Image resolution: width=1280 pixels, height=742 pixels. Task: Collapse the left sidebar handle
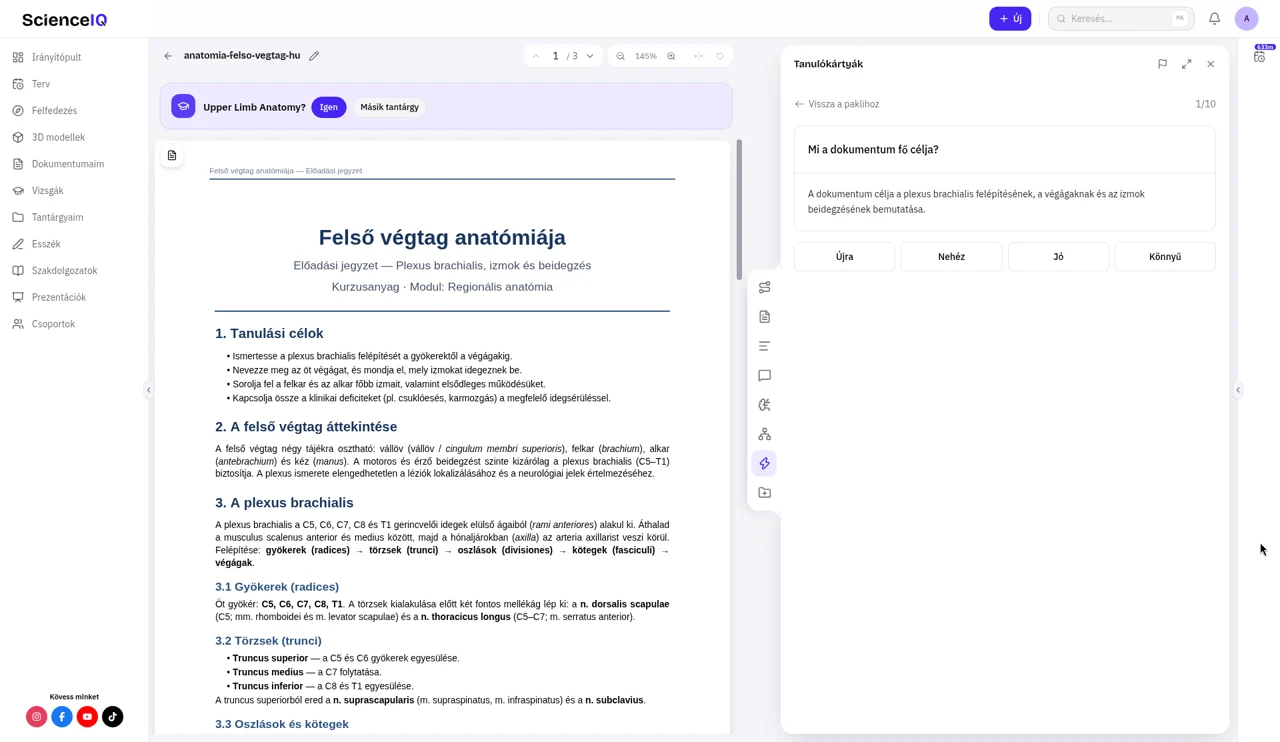148,390
